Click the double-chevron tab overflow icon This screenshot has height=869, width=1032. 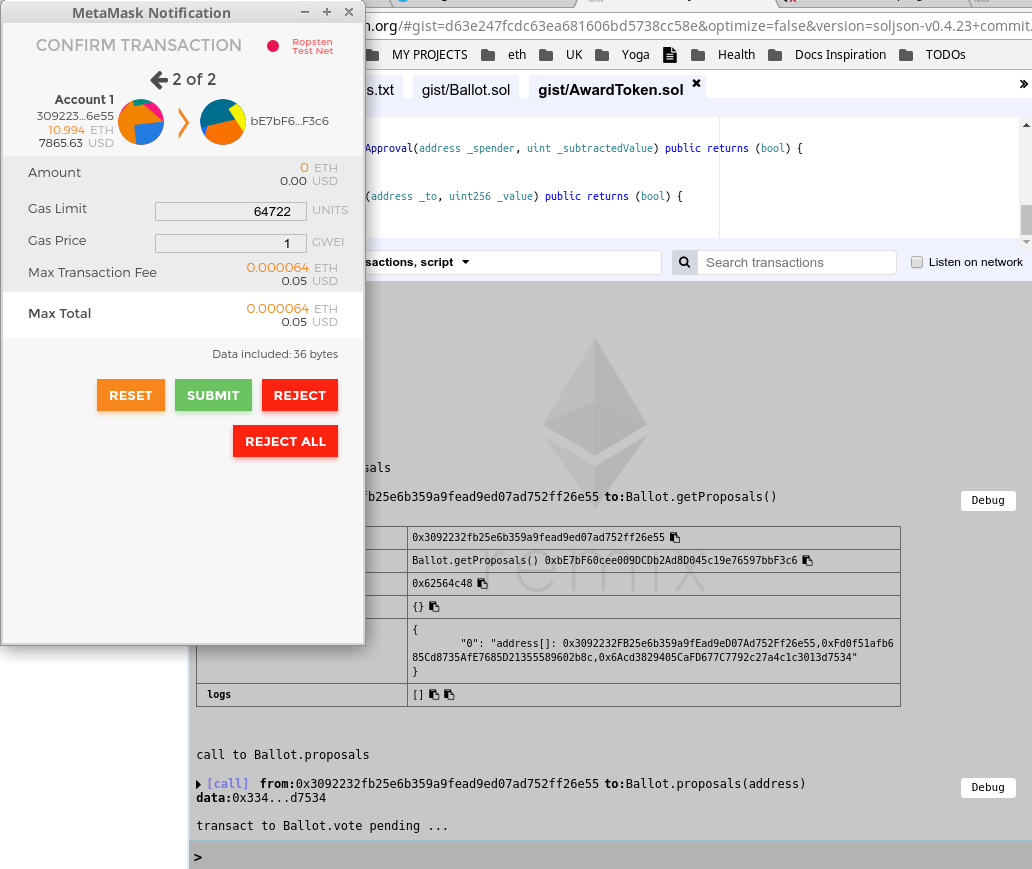(1023, 84)
